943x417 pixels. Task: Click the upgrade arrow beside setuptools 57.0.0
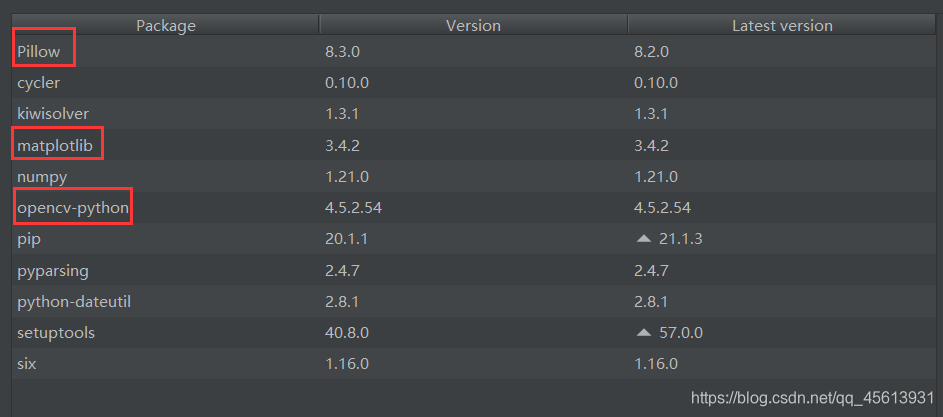pyautogui.click(x=644, y=333)
